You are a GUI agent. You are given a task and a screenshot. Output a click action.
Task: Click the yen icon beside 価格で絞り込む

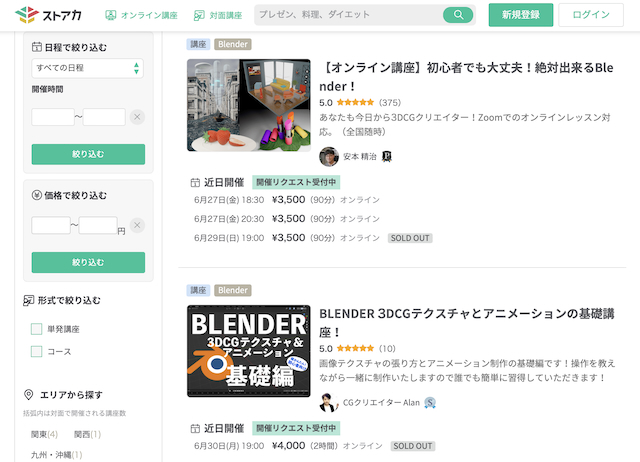tap(37, 195)
